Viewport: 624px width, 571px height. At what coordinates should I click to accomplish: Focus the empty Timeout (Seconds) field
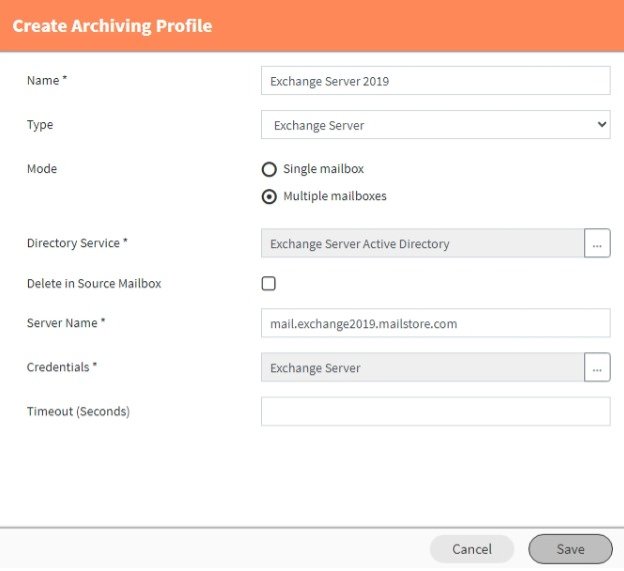pos(435,412)
